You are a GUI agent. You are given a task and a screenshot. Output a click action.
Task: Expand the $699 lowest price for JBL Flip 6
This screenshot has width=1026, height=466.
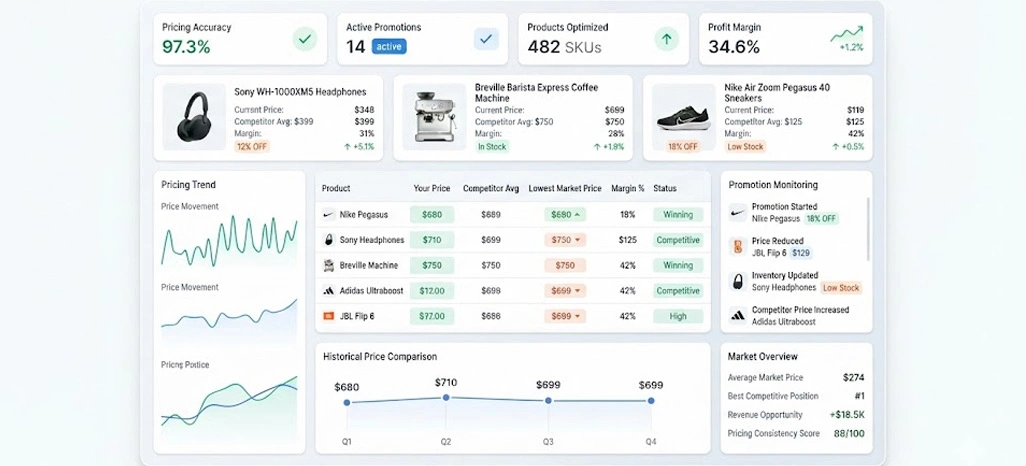(565, 316)
